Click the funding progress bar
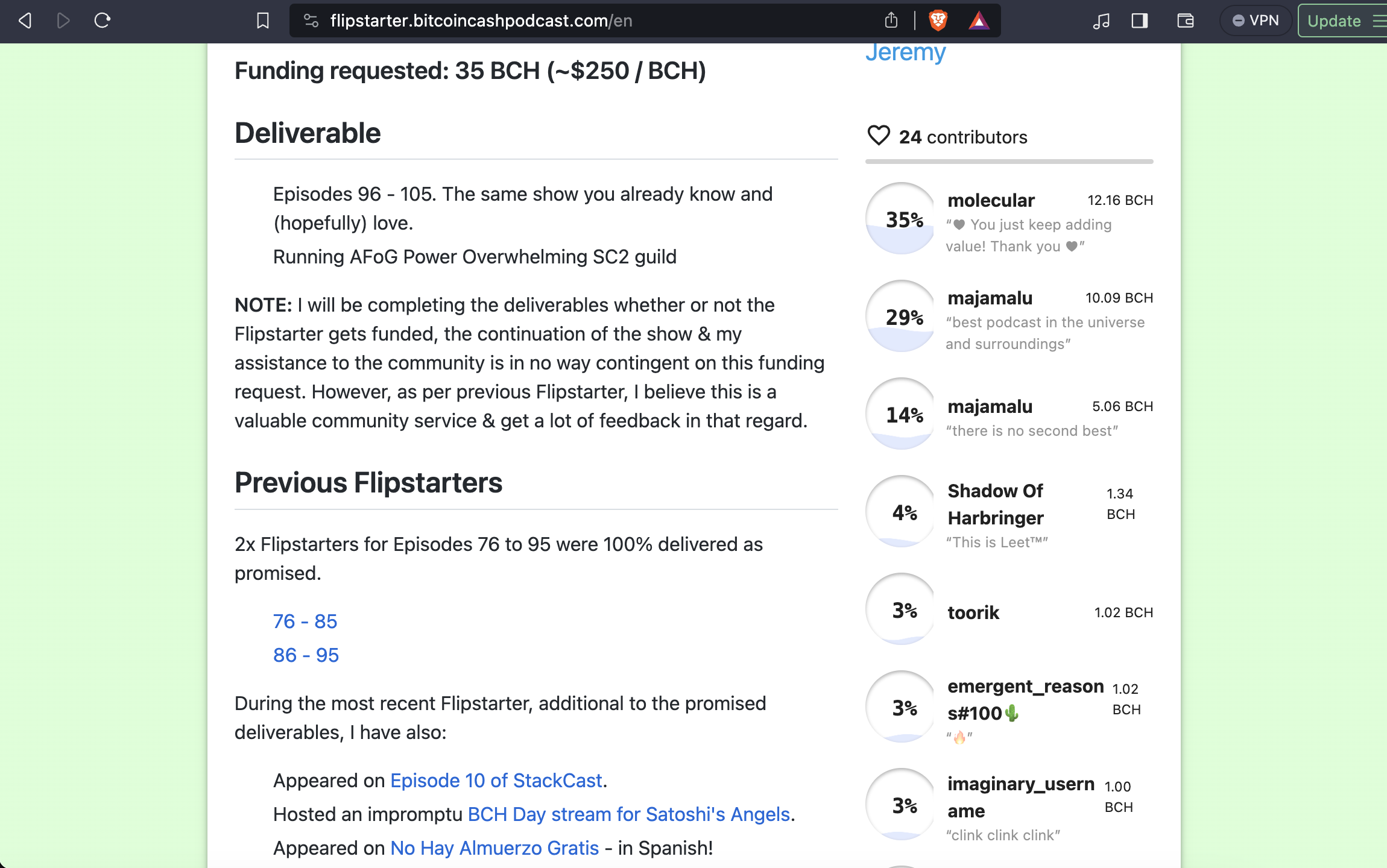This screenshot has width=1387, height=868. click(x=1009, y=162)
